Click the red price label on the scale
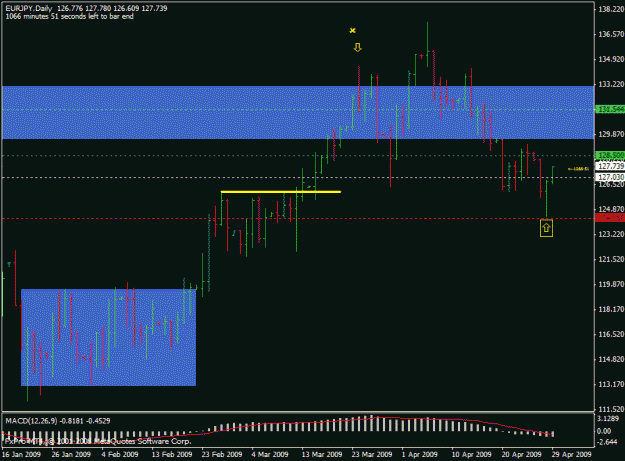Viewport: 625px width, 461px height. pos(609,218)
